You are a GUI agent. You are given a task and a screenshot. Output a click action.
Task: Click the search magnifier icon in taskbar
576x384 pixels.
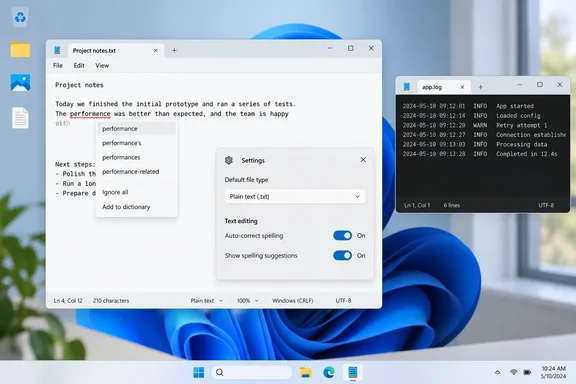click(220, 372)
